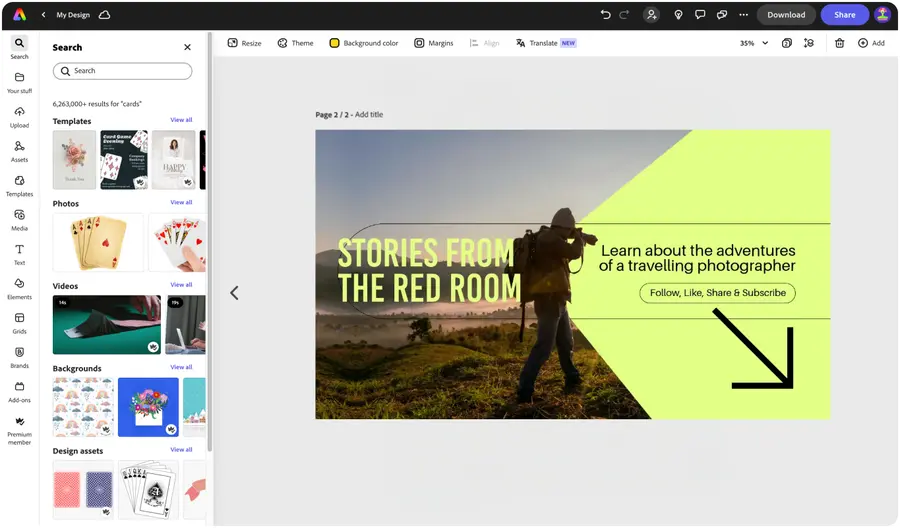Click the Download button
The image size is (900, 528).
786,15
